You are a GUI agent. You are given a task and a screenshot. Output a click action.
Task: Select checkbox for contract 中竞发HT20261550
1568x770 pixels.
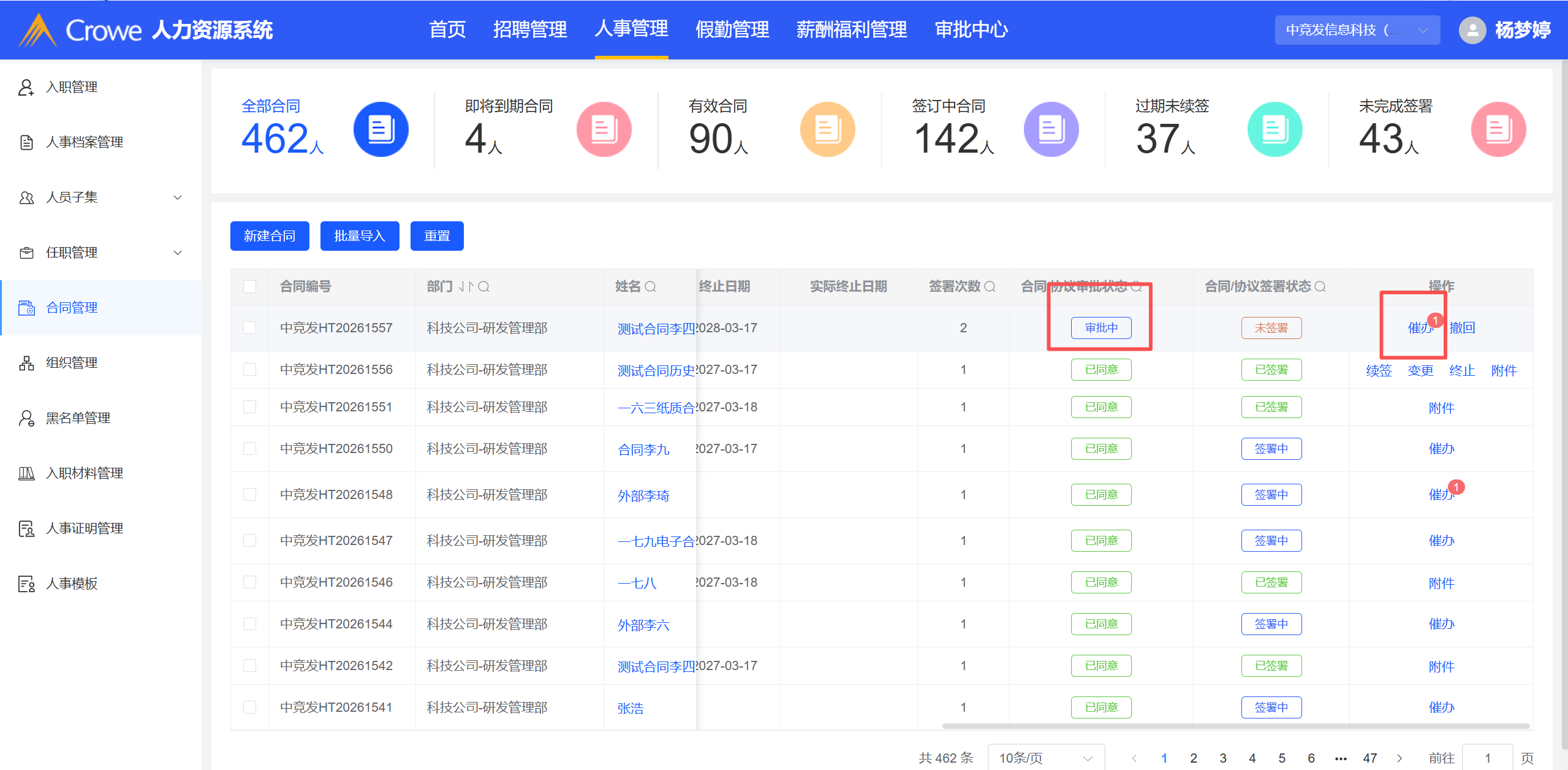pyautogui.click(x=249, y=449)
